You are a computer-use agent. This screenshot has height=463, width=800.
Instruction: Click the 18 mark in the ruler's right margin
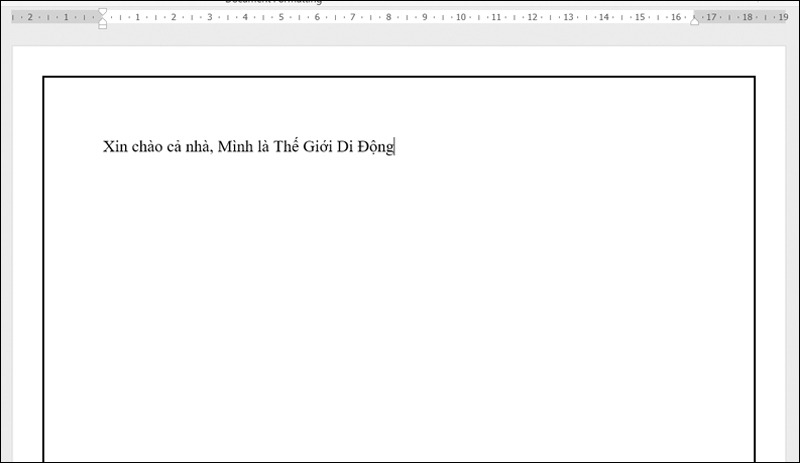747,17
